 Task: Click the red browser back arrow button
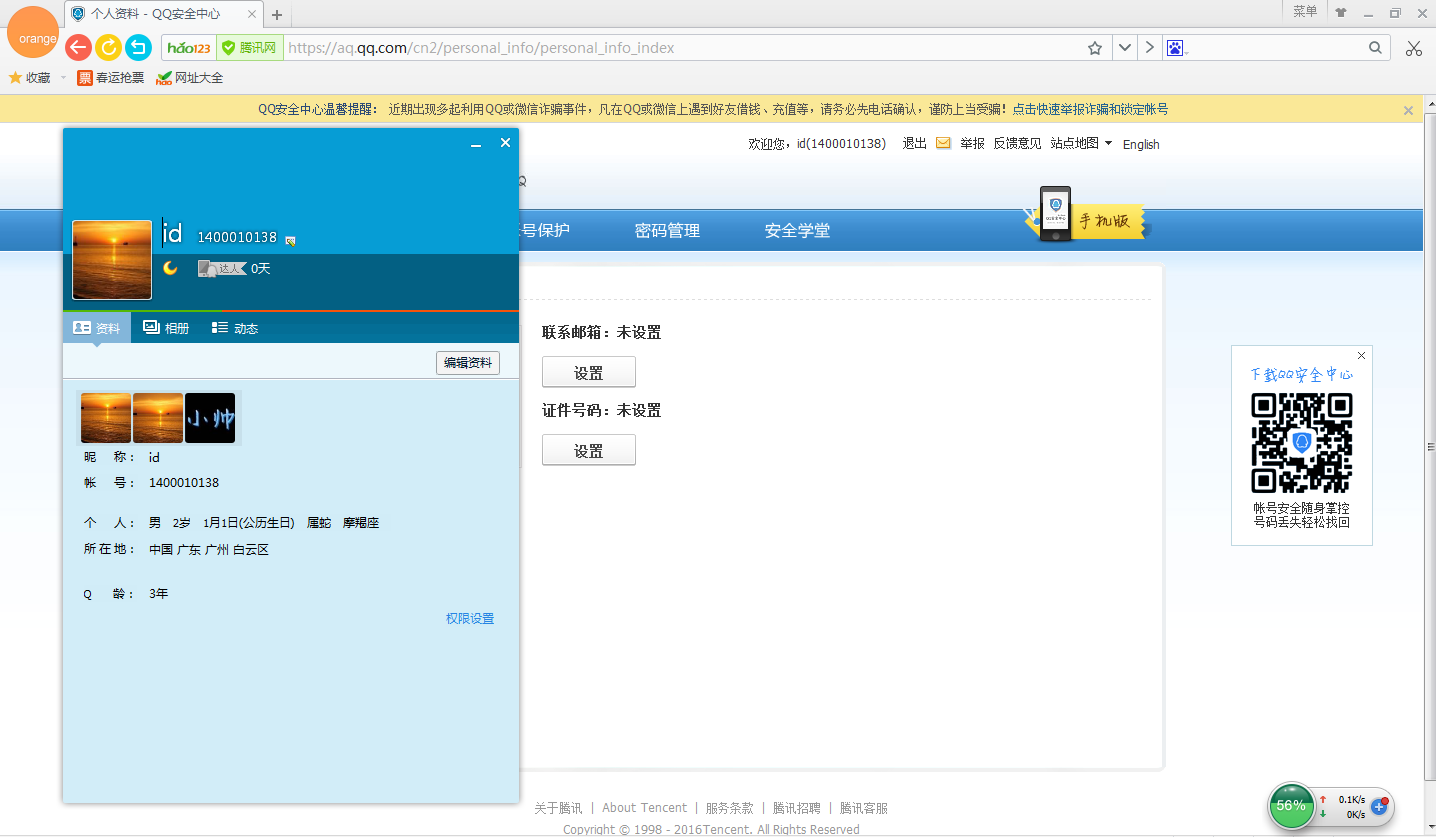(78, 47)
